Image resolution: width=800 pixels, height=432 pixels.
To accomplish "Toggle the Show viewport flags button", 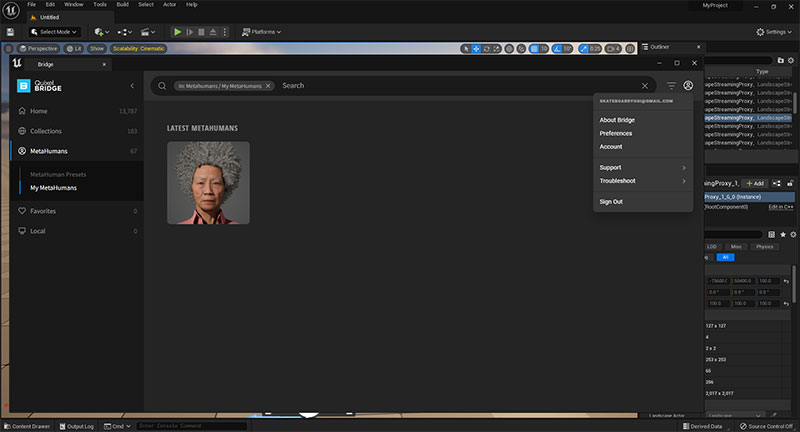I will point(97,48).
